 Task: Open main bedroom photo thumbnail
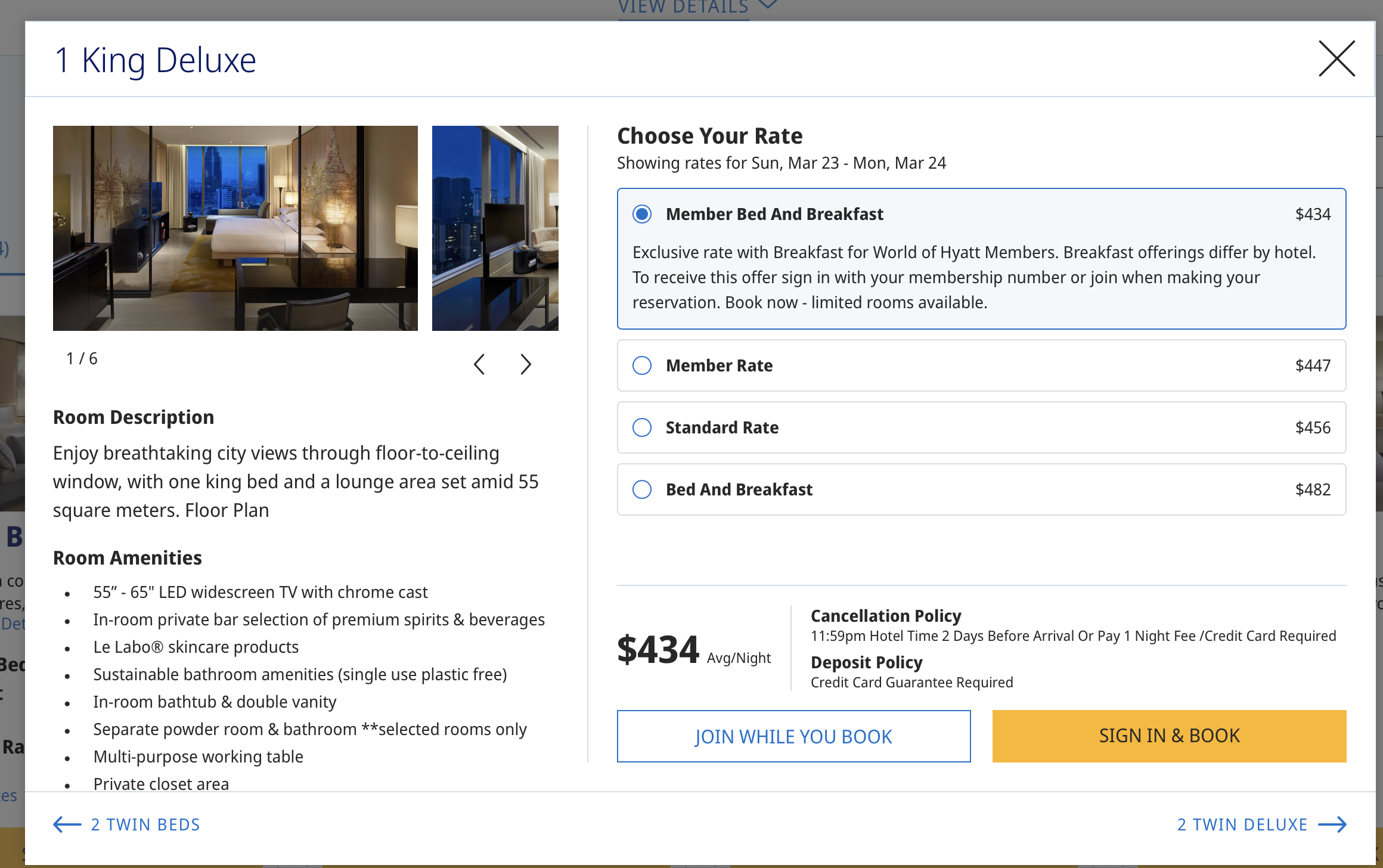(x=235, y=228)
